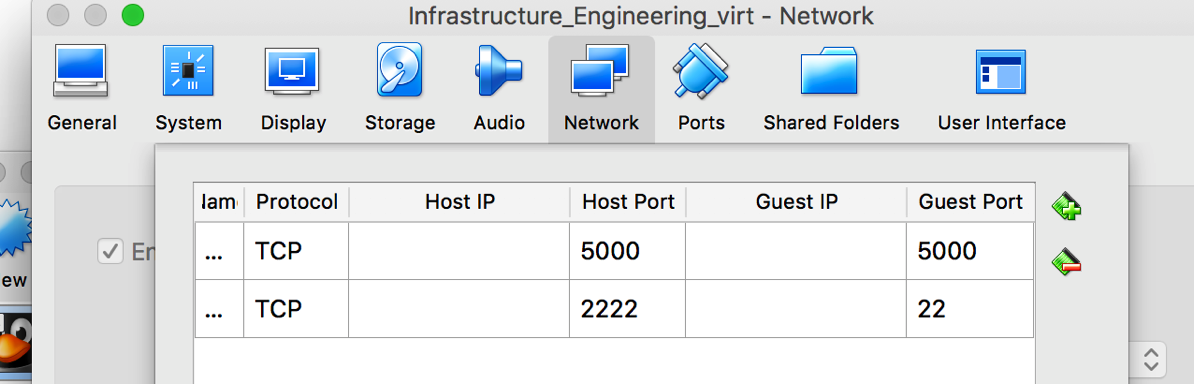Remove the selected port forwarding rule
This screenshot has height=384, width=1194.
pos(1067,263)
